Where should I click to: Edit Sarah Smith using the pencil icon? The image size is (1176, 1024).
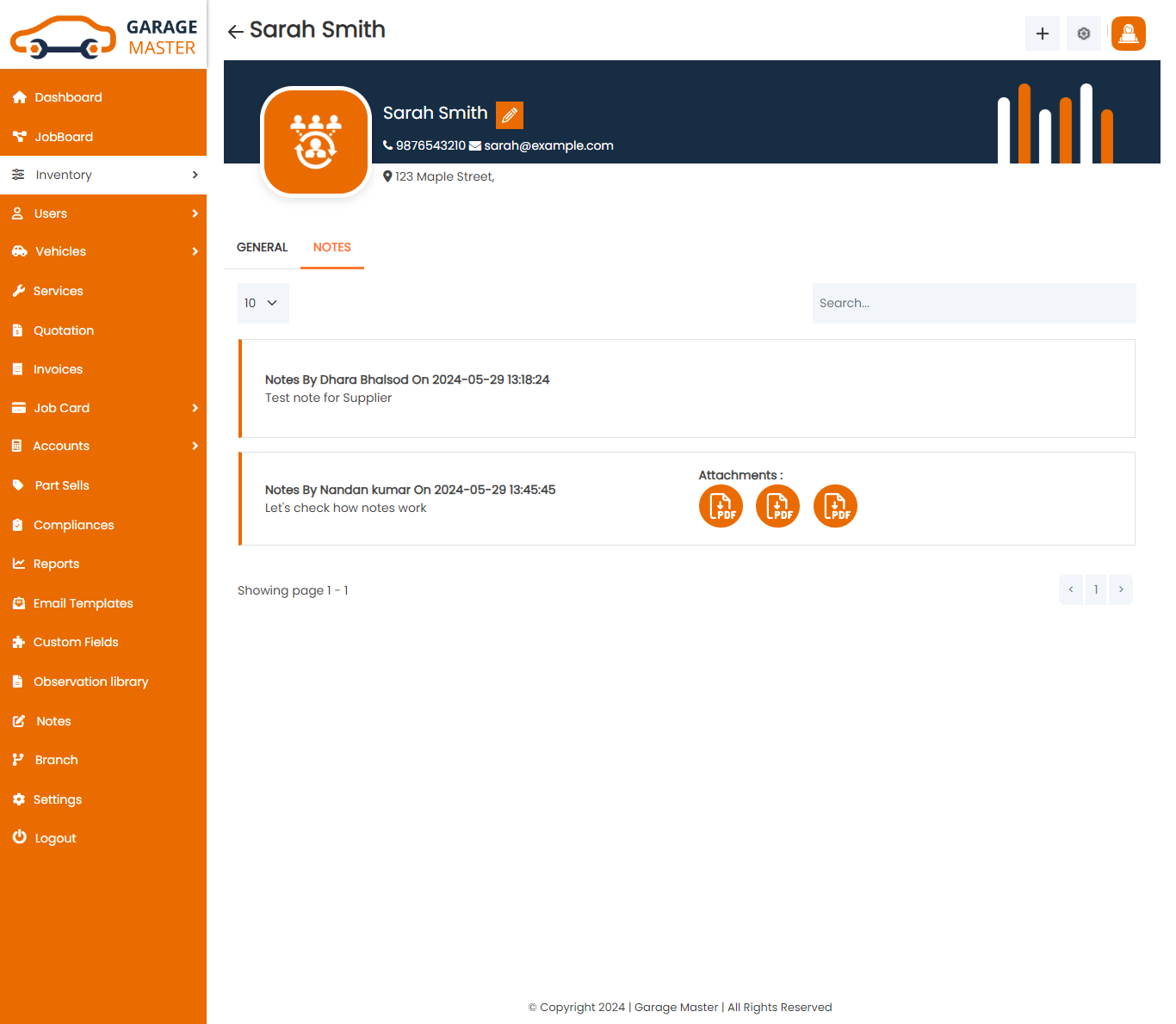tap(509, 114)
